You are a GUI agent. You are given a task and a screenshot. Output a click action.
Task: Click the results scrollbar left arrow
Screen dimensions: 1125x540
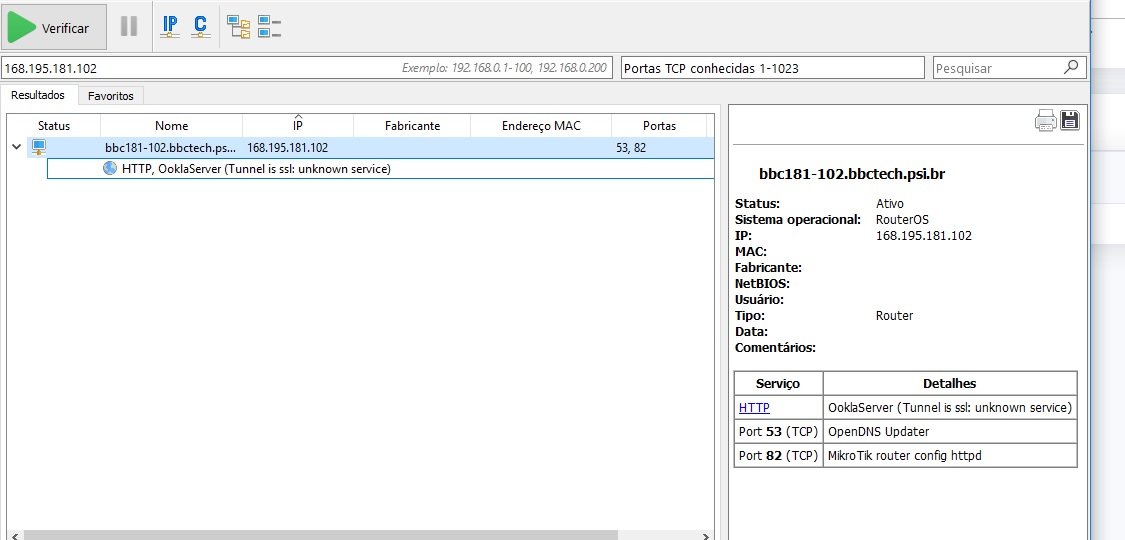(14, 535)
